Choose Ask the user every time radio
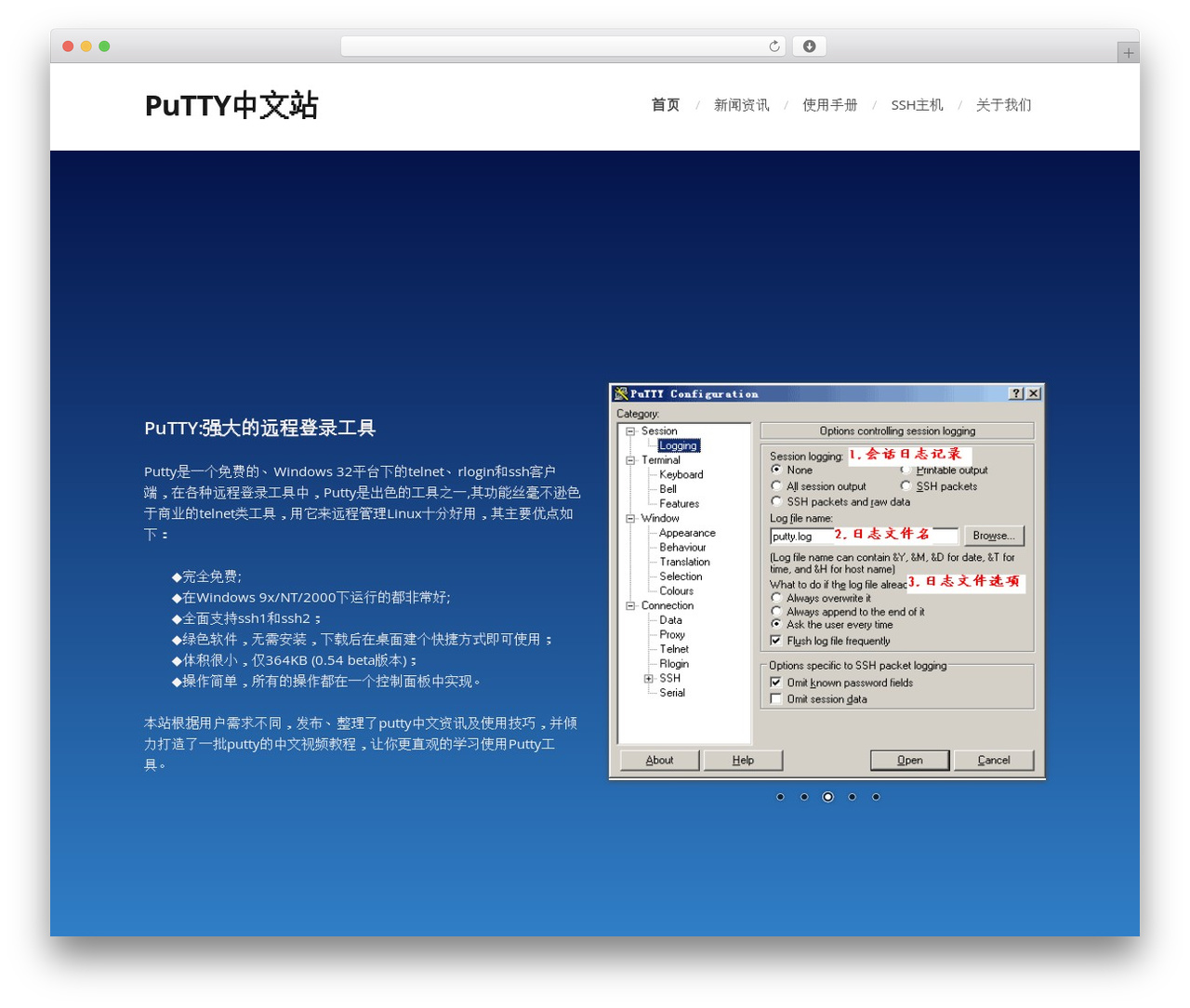 [776, 624]
